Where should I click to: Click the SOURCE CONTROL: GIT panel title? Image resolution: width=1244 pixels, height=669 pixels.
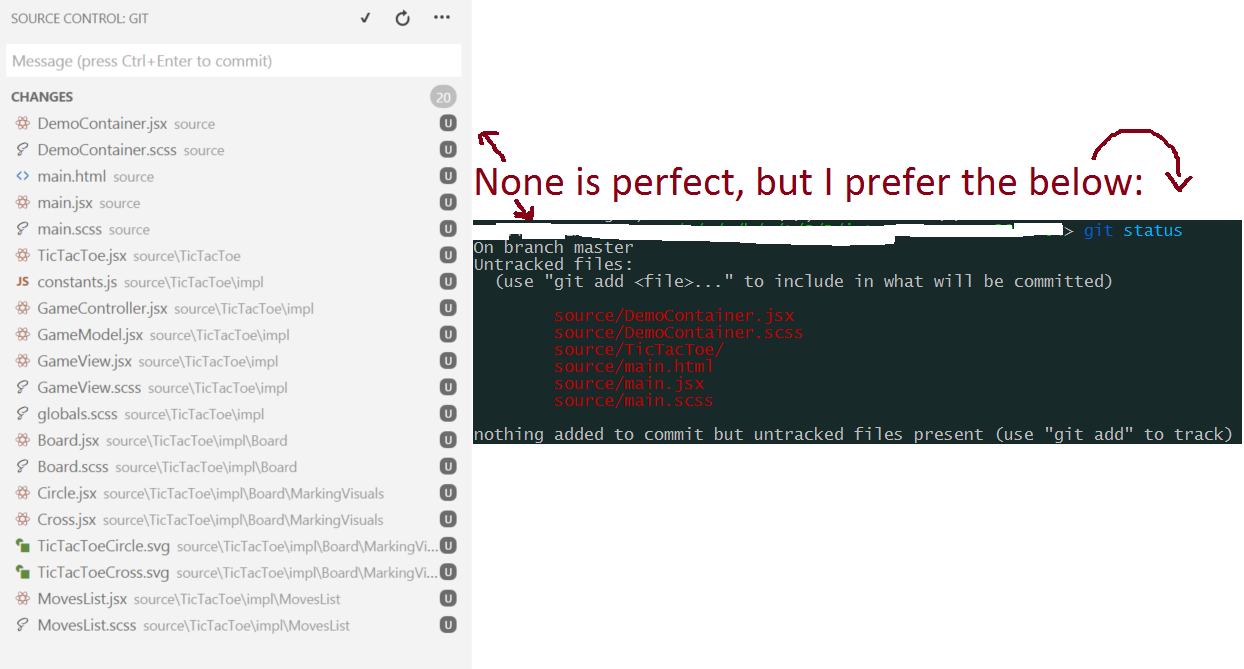(x=80, y=18)
